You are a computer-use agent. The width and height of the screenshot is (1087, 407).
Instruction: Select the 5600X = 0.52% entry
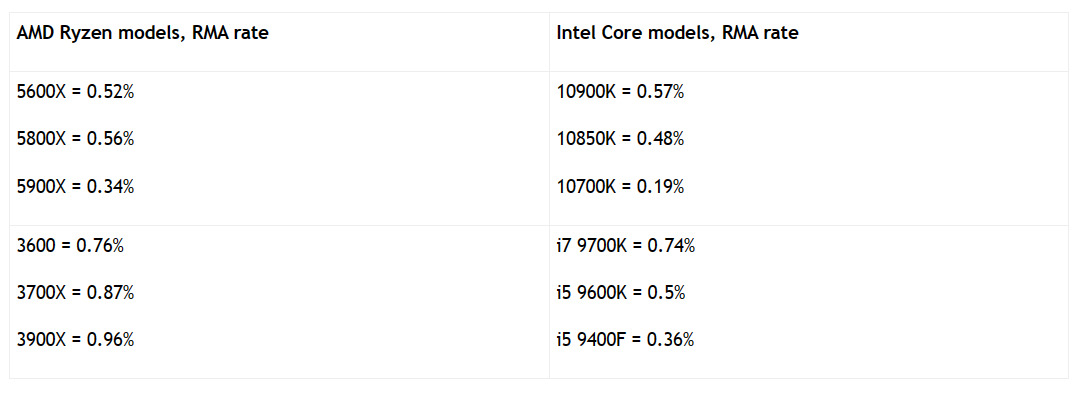coord(76,92)
